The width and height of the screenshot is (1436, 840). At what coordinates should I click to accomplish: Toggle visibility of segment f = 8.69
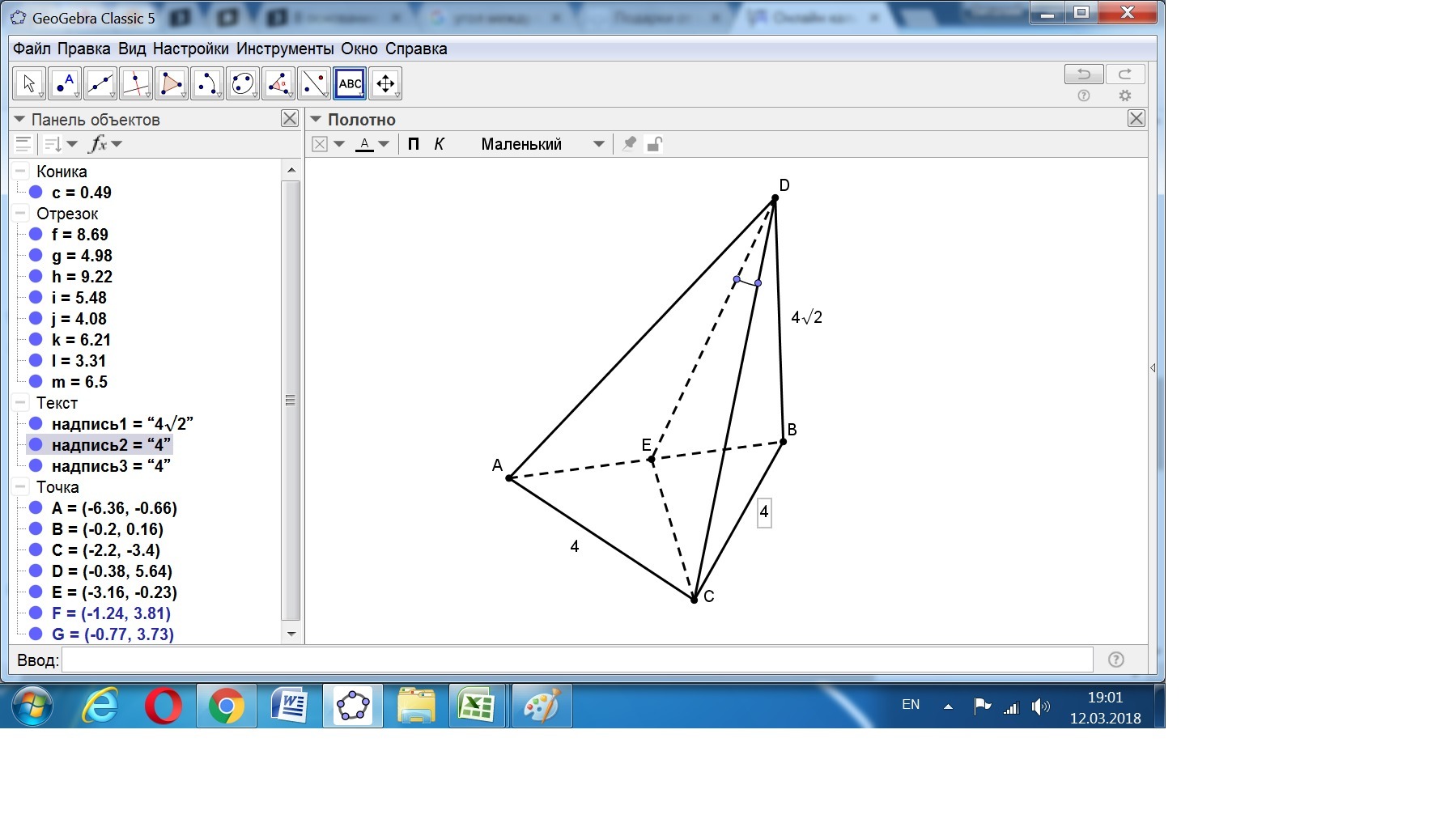click(36, 235)
